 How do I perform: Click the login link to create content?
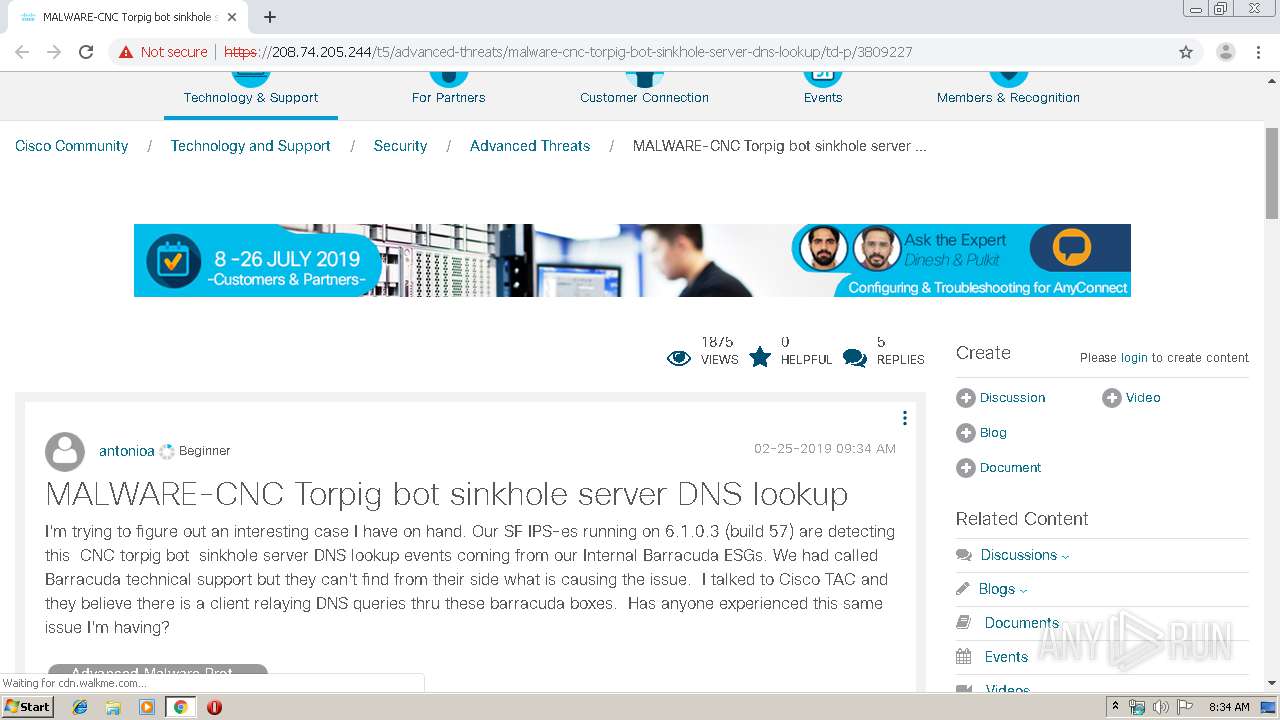coord(1134,358)
